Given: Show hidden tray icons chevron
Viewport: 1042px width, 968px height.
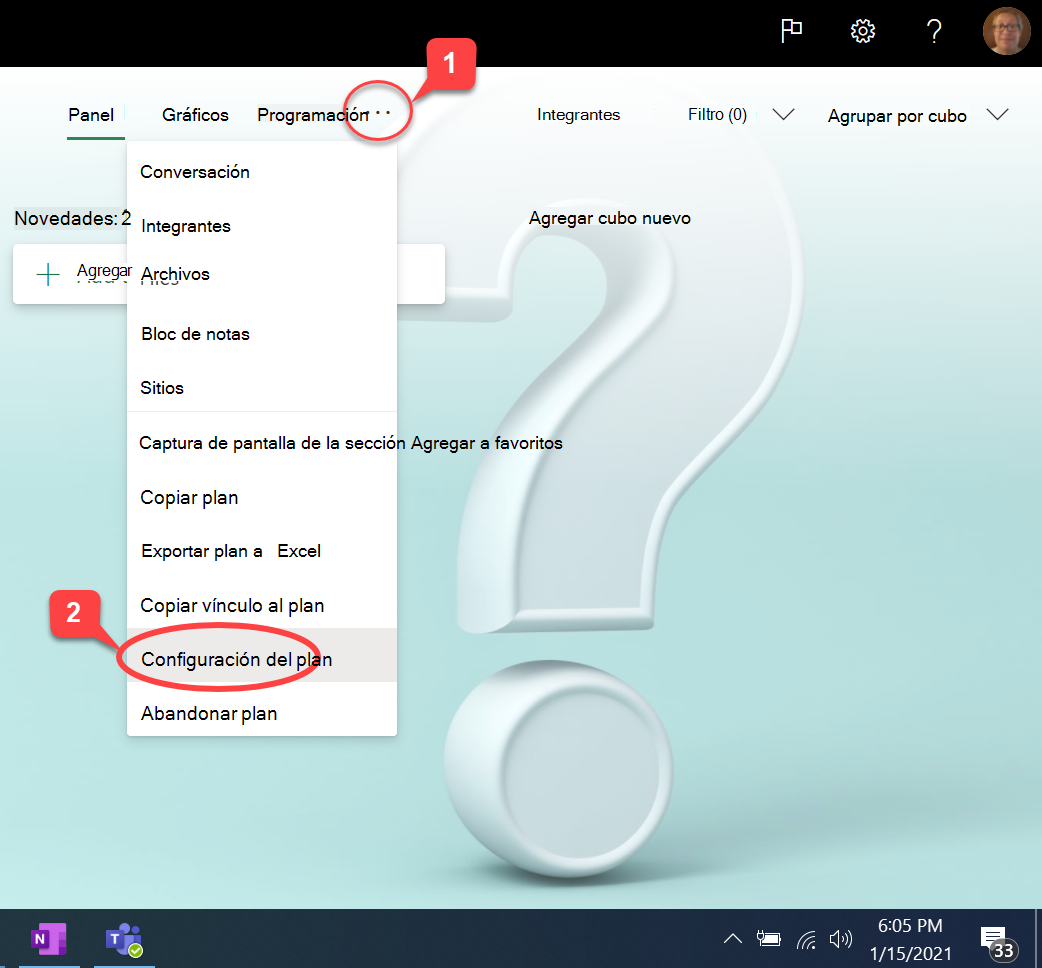Looking at the screenshot, I should pos(732,938).
